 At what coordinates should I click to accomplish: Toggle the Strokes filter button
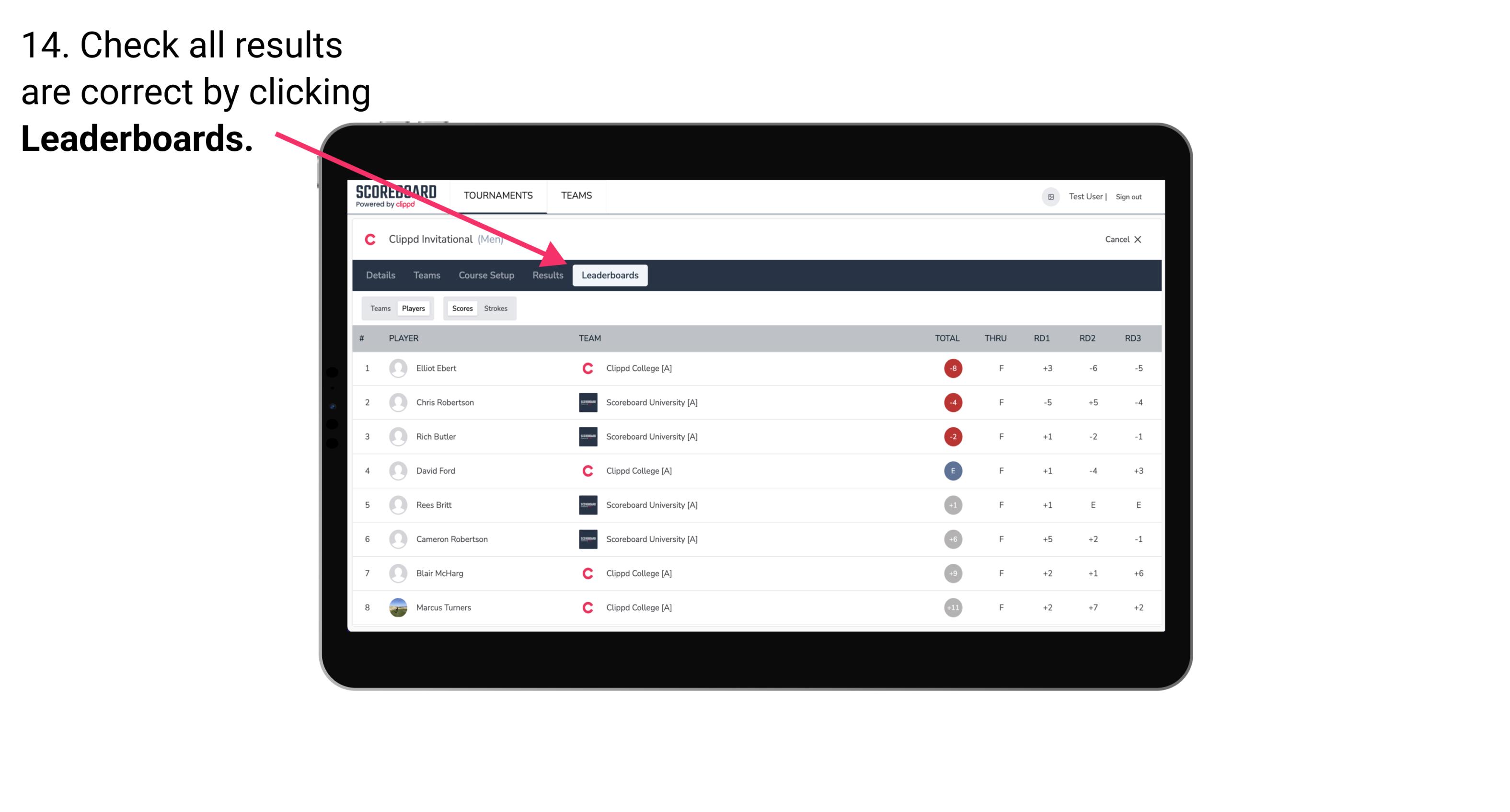496,308
